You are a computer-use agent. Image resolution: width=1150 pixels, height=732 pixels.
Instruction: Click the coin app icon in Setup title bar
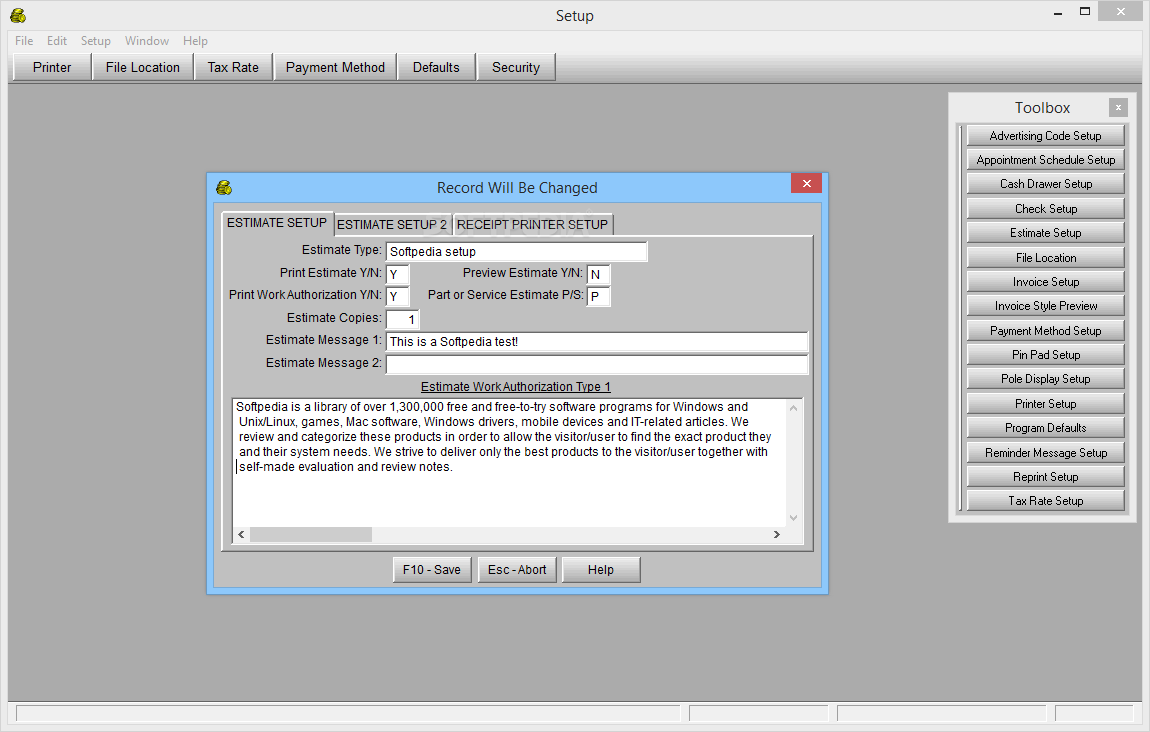(18, 15)
